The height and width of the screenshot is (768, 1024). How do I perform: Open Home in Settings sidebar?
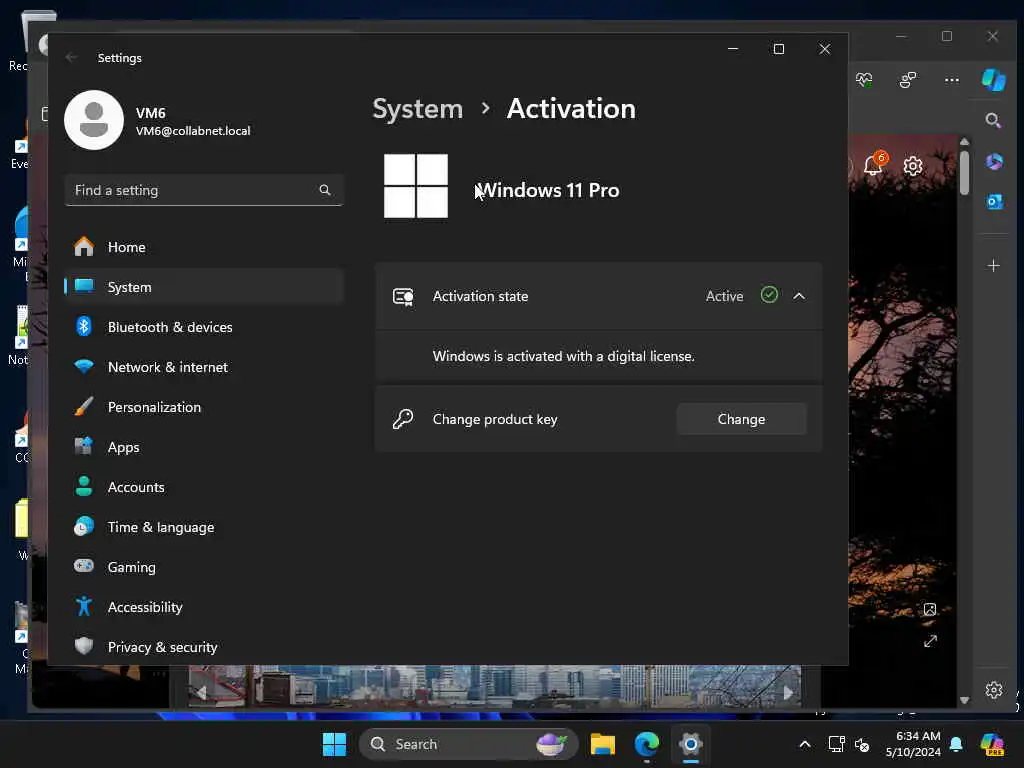coord(204,247)
